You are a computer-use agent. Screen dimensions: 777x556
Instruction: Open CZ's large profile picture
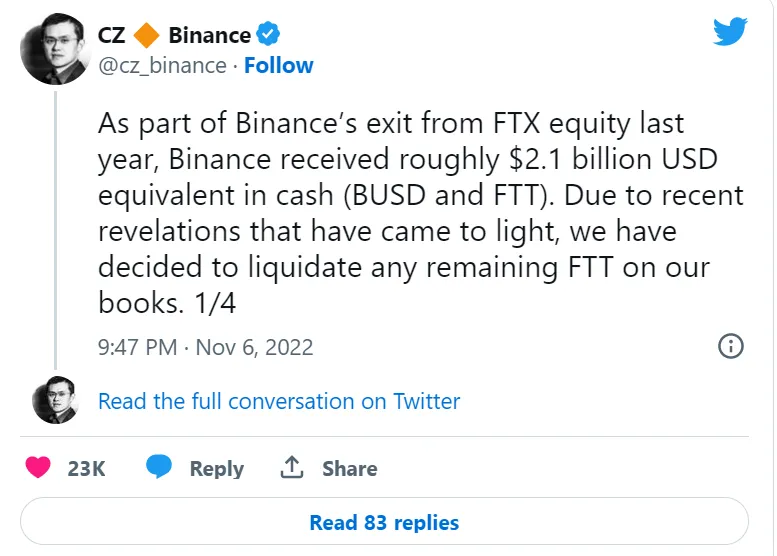(x=55, y=49)
